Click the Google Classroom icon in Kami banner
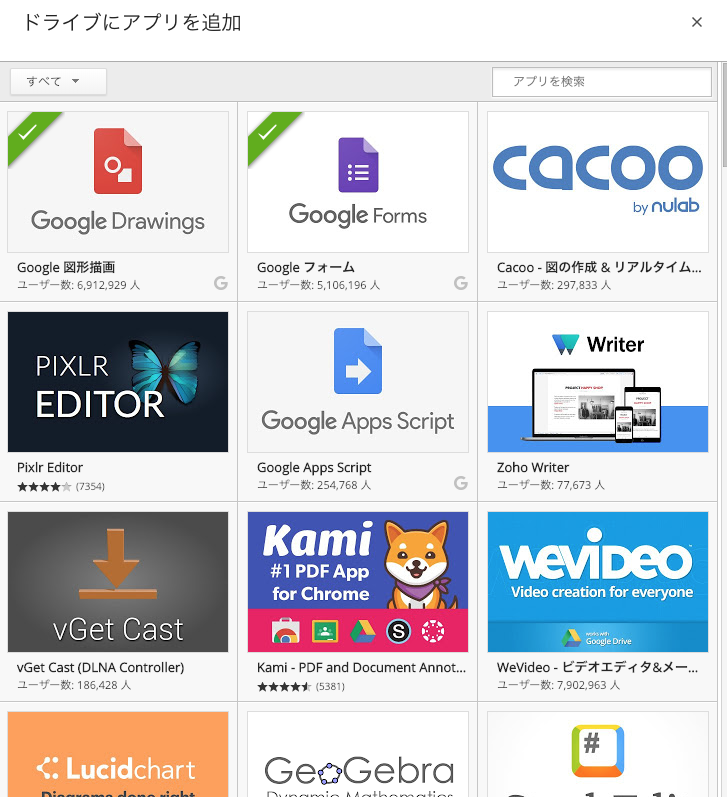Viewport: 727px width, 797px height. pyautogui.click(x=325, y=631)
